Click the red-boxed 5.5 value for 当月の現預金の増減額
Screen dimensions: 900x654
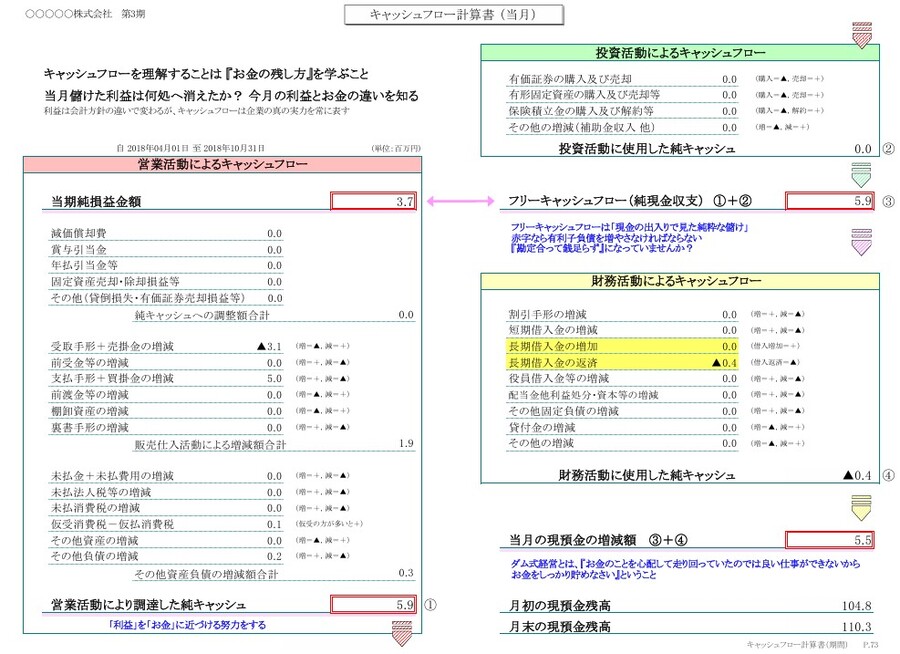click(x=829, y=540)
